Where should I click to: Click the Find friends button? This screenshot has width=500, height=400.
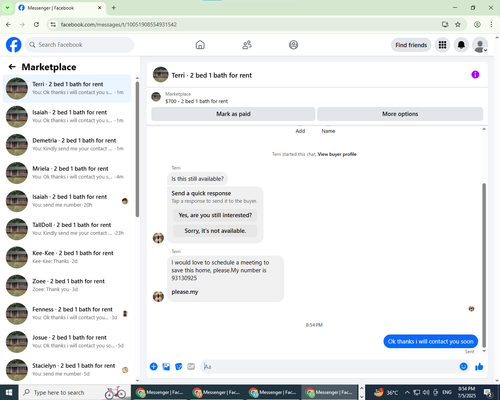point(411,45)
